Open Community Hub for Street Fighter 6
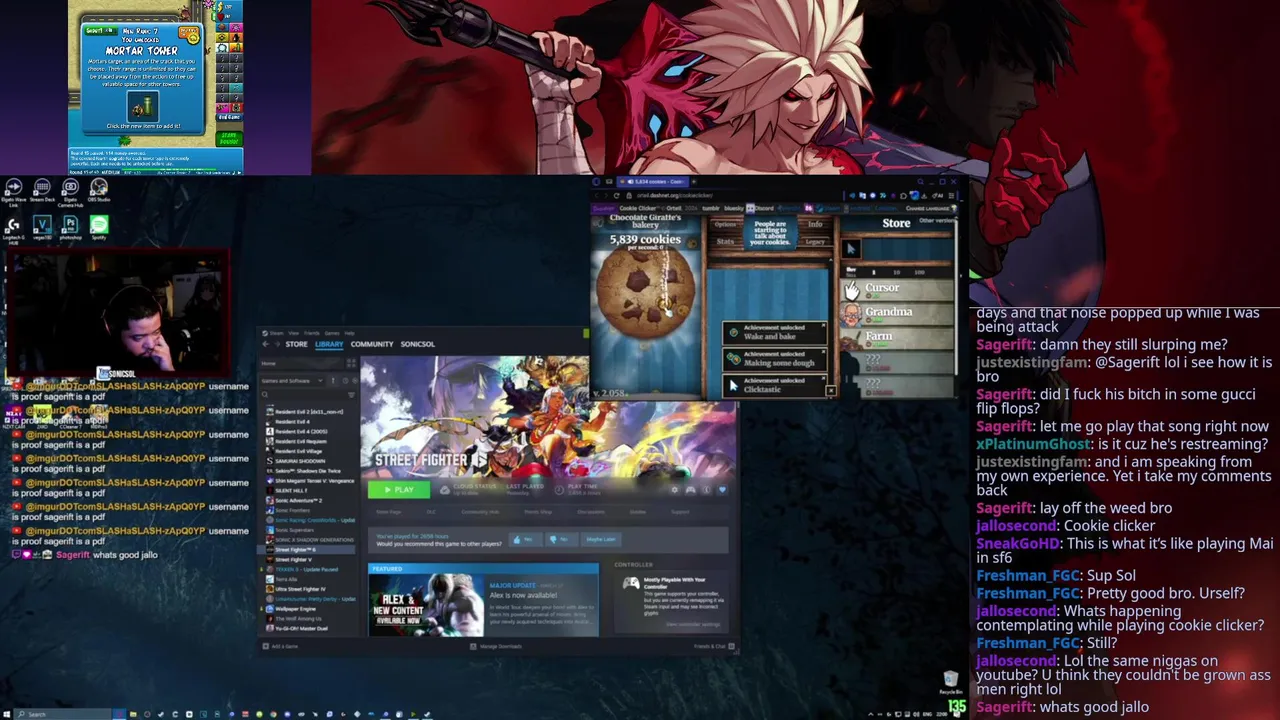The image size is (1280, 720). coord(481,512)
